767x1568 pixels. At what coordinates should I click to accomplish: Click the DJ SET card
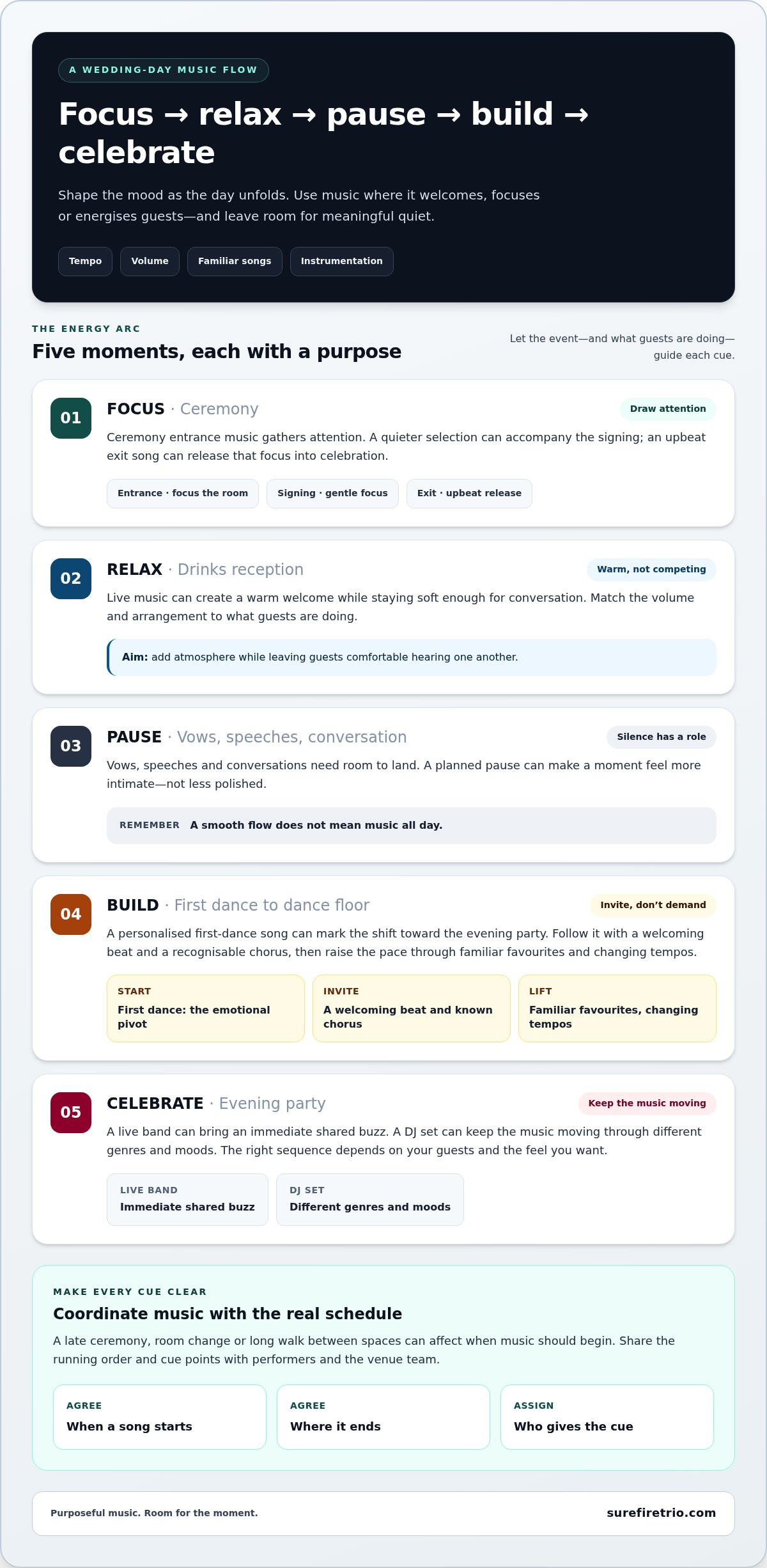[x=370, y=1200]
